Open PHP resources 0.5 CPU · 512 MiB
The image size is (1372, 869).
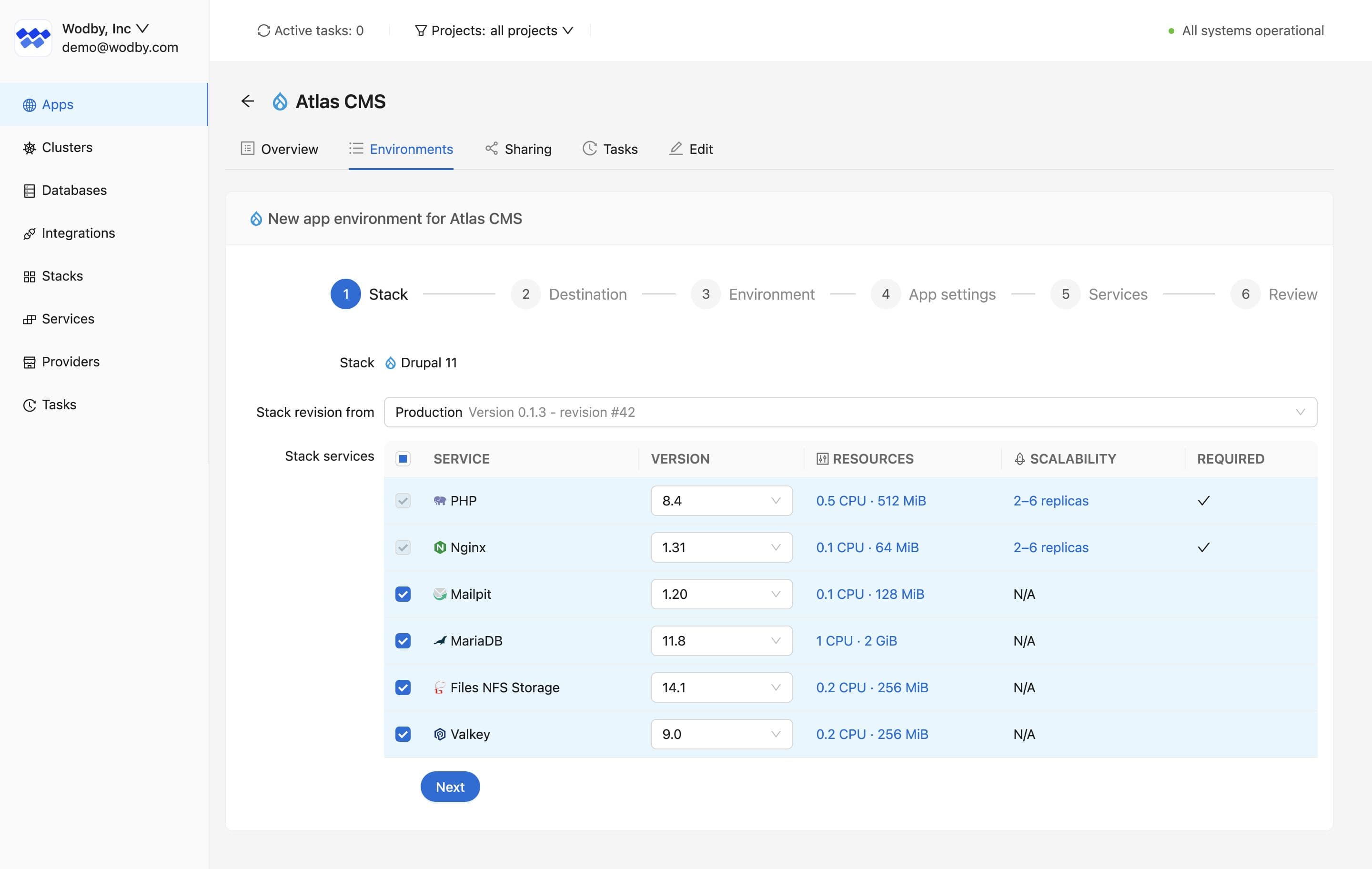click(x=871, y=500)
